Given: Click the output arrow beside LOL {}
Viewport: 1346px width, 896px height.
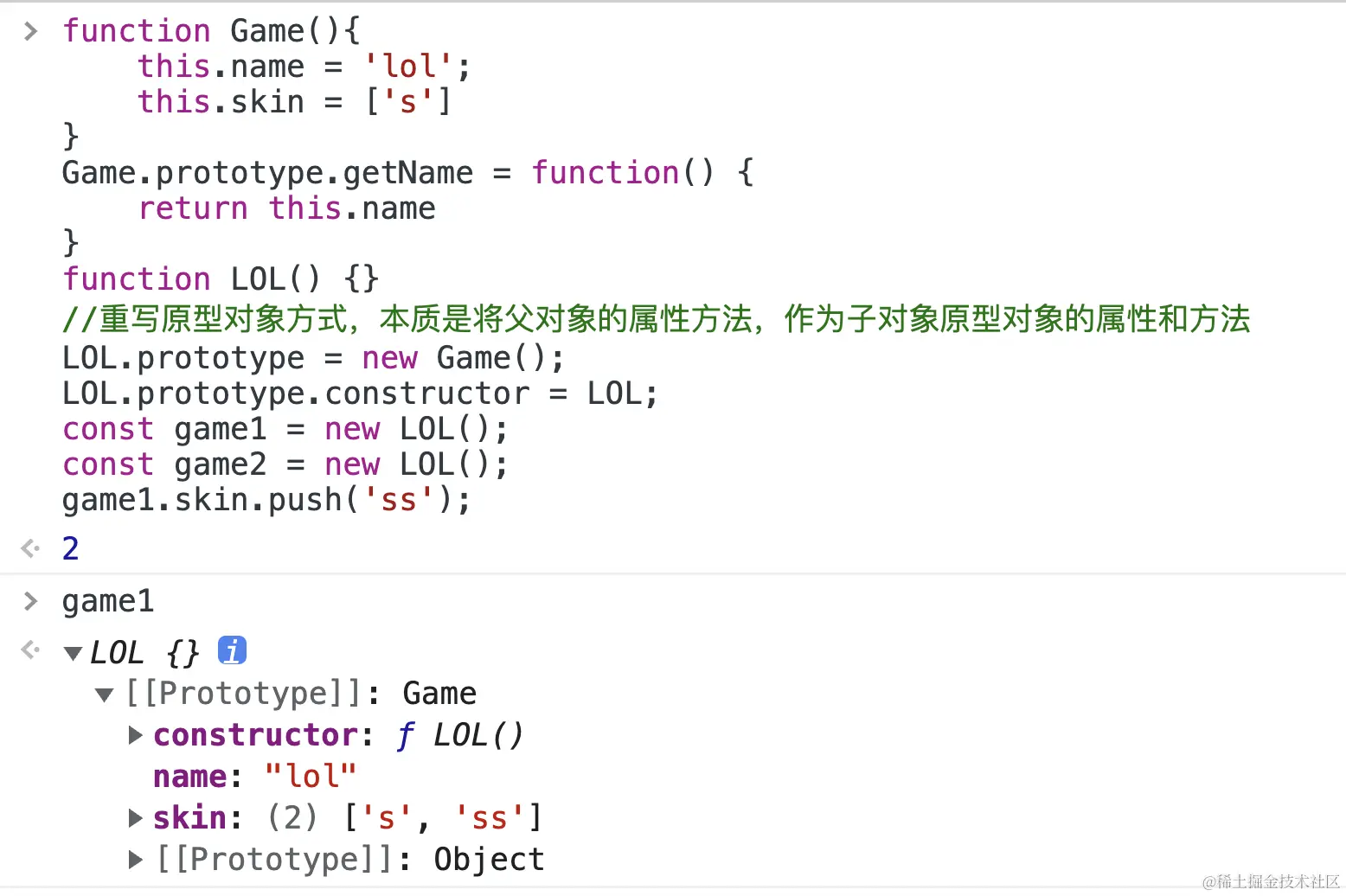Looking at the screenshot, I should coord(30,650).
